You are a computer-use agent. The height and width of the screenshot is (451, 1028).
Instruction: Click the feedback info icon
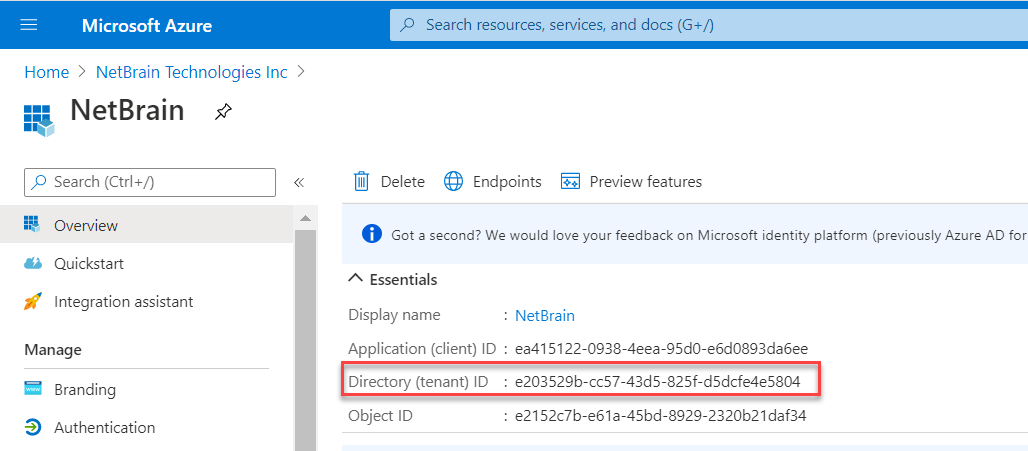click(x=371, y=234)
